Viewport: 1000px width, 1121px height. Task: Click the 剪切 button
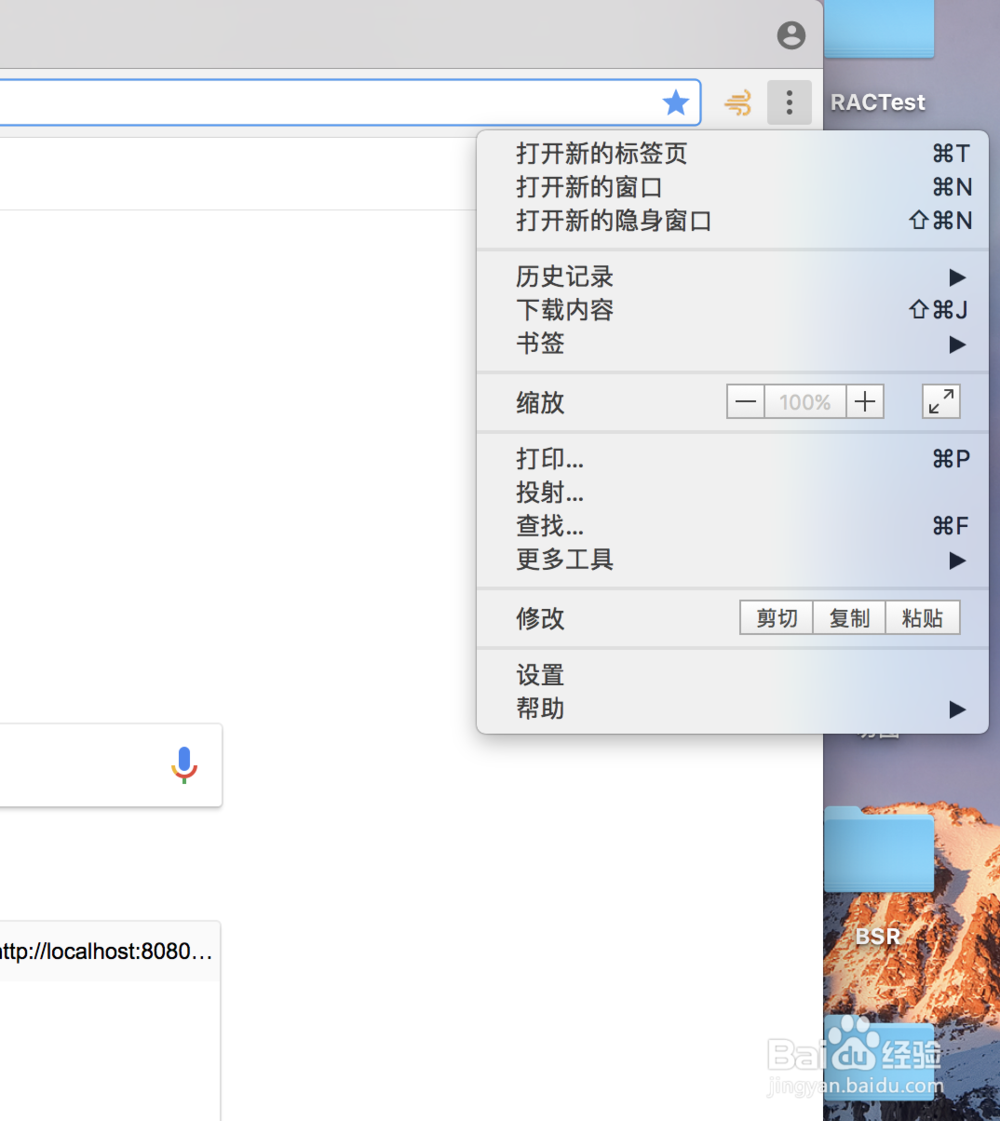point(776,618)
